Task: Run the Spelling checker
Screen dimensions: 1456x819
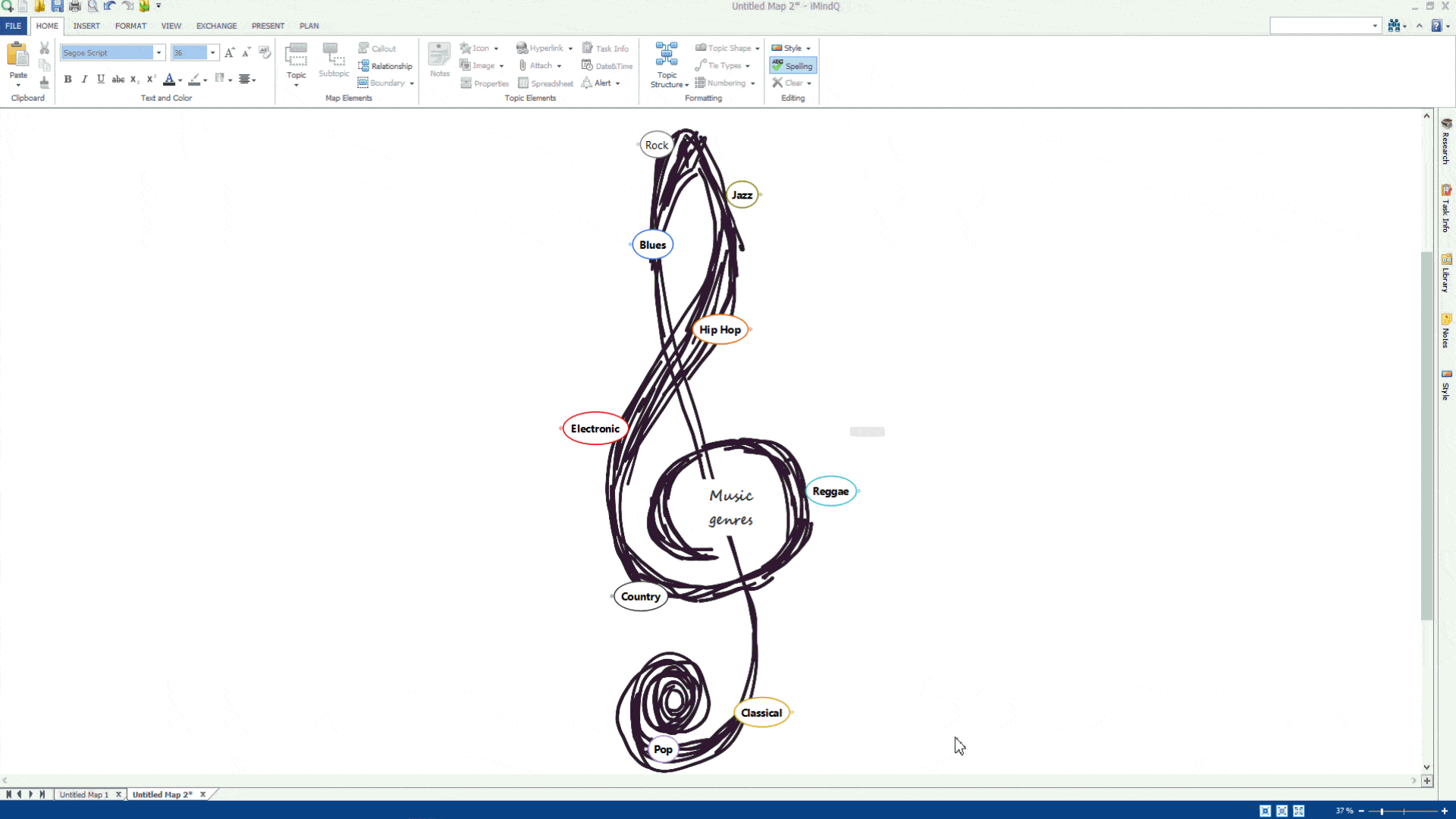Action: click(x=792, y=65)
